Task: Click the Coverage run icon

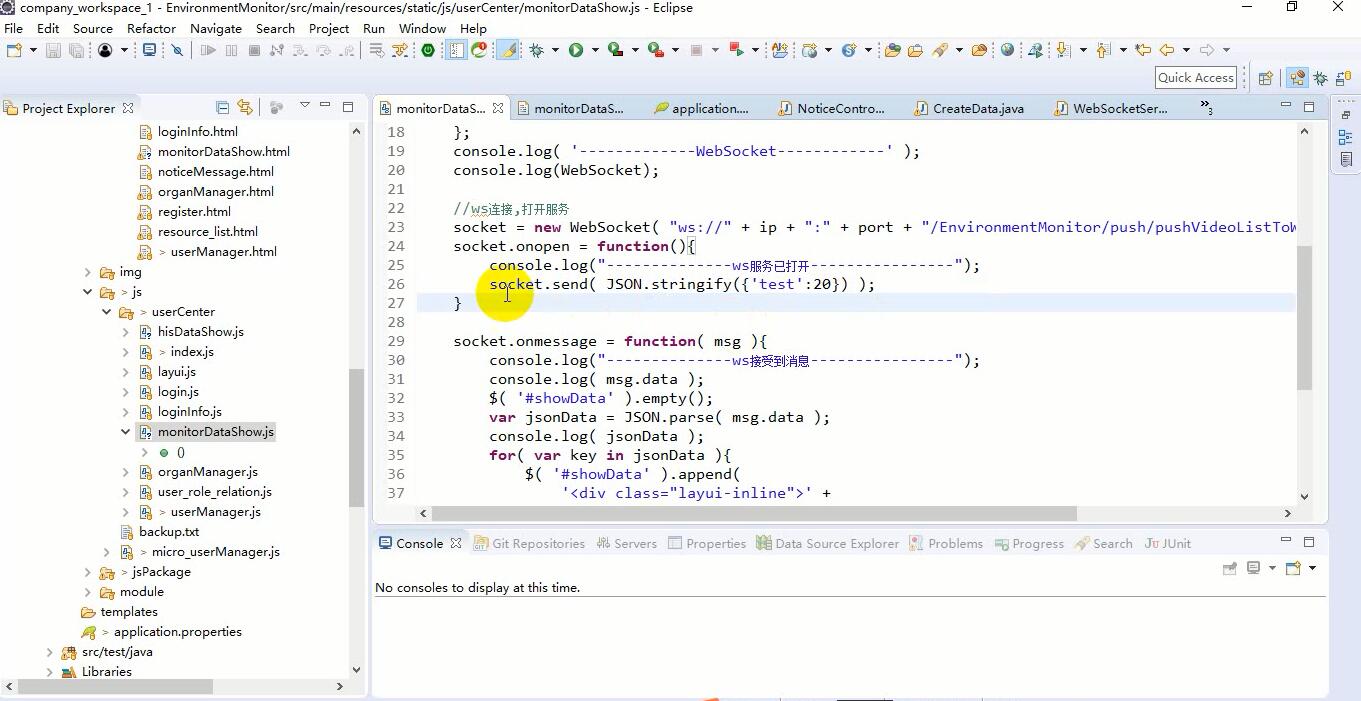Action: tap(615, 50)
